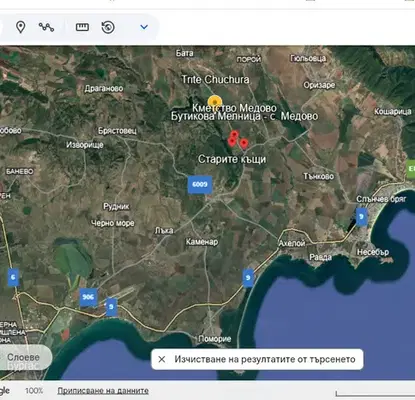Select the measure distance ruler tool
The image size is (415, 400).
click(x=82, y=27)
